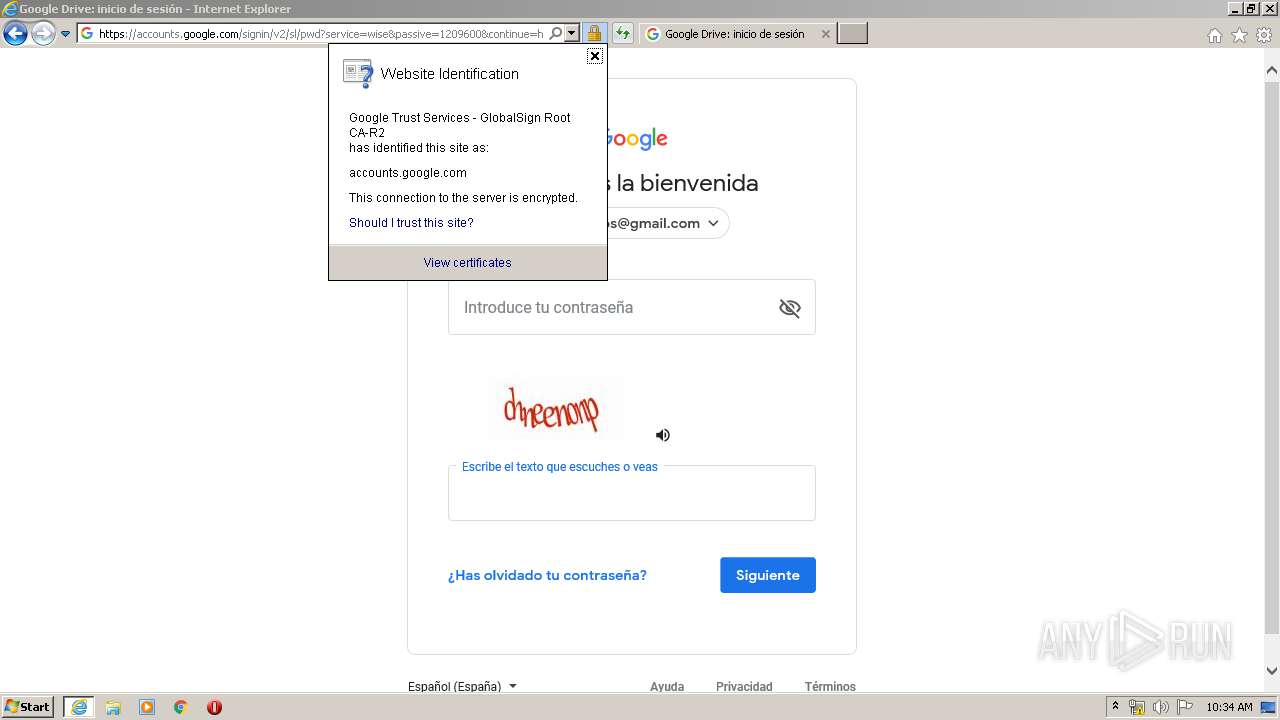
Task: Open the recent pages dropdown arrow
Action: [x=66, y=34]
